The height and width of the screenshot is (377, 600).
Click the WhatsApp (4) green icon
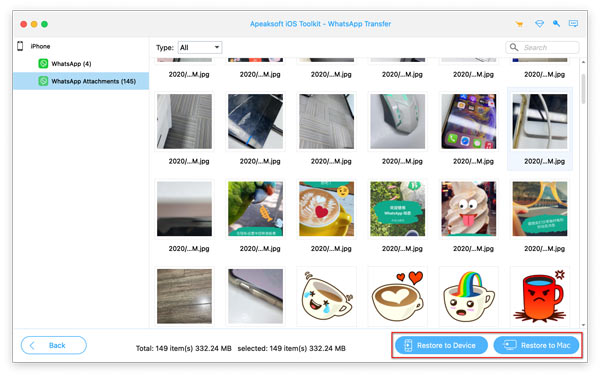click(x=43, y=64)
